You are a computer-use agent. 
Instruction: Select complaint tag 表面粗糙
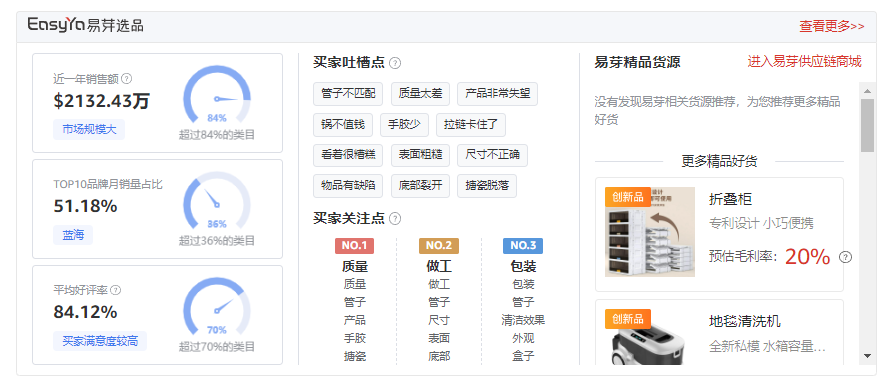420,155
